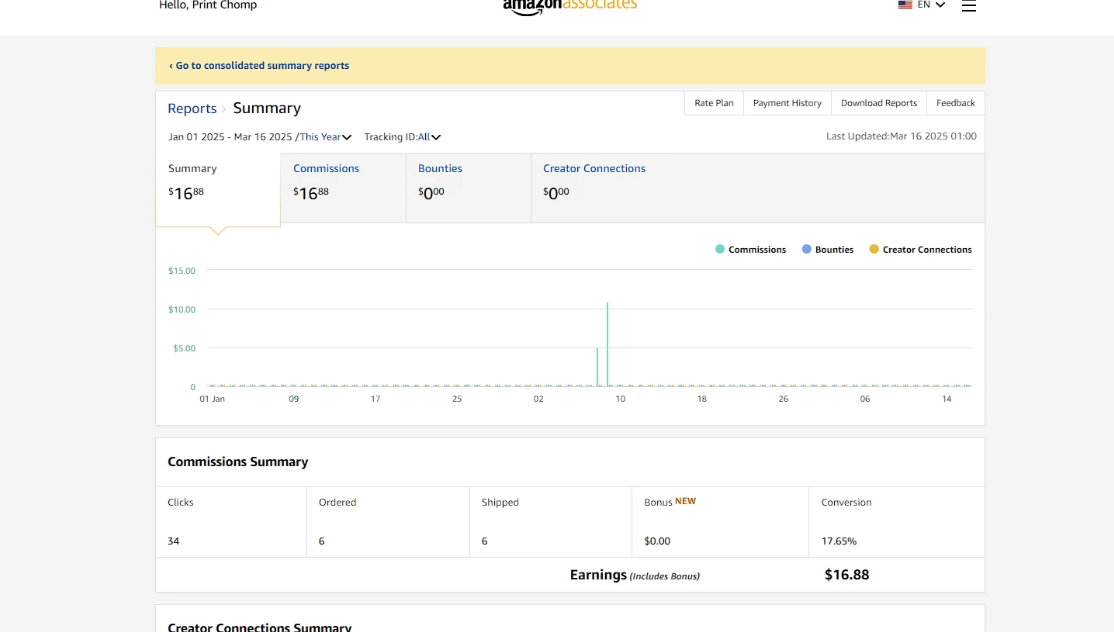The image size is (1114, 632).
Task: Switch to the Creator Connections tab
Action: [594, 188]
